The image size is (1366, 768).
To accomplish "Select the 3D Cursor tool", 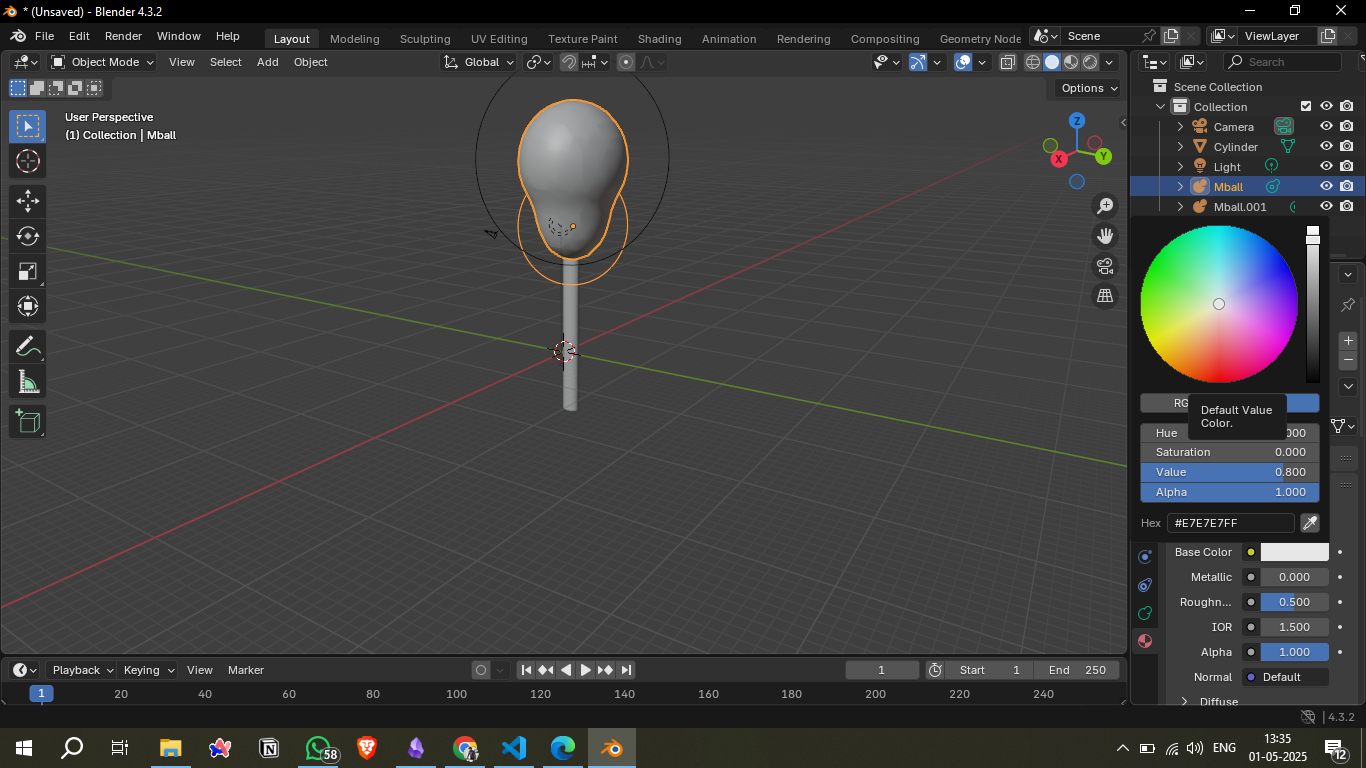I will (28, 161).
